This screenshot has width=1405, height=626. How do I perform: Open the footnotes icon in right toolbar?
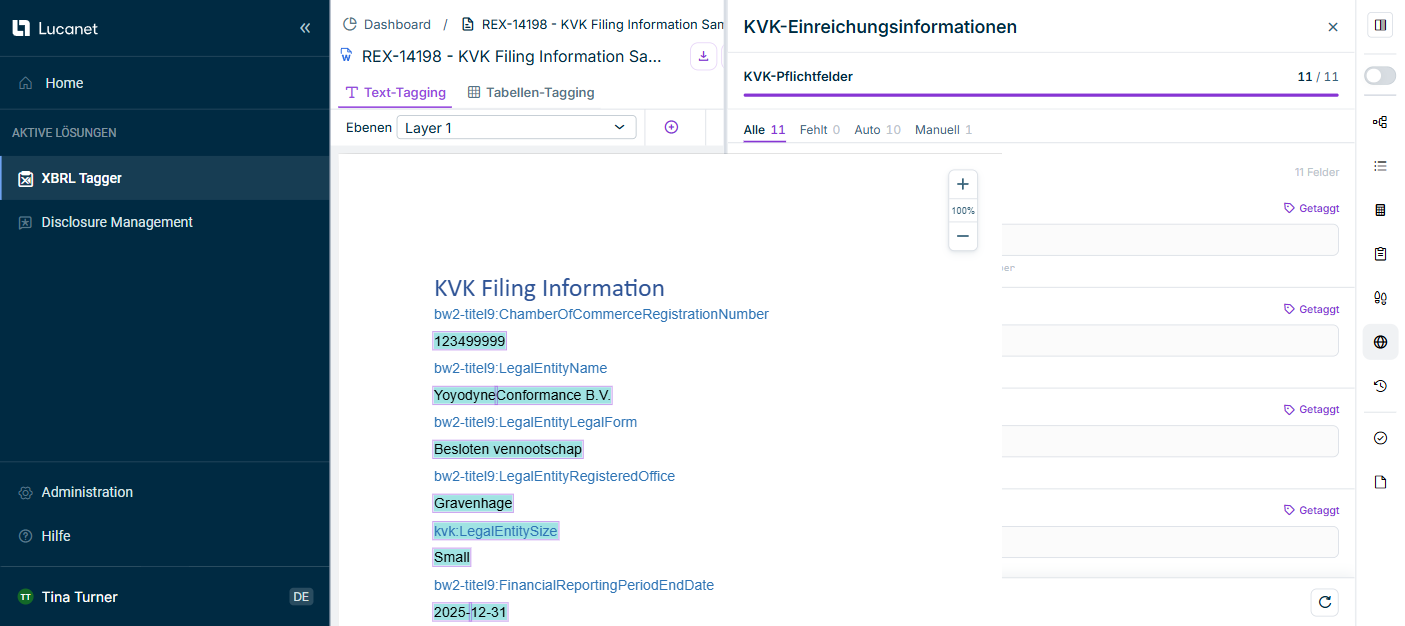click(x=1381, y=298)
